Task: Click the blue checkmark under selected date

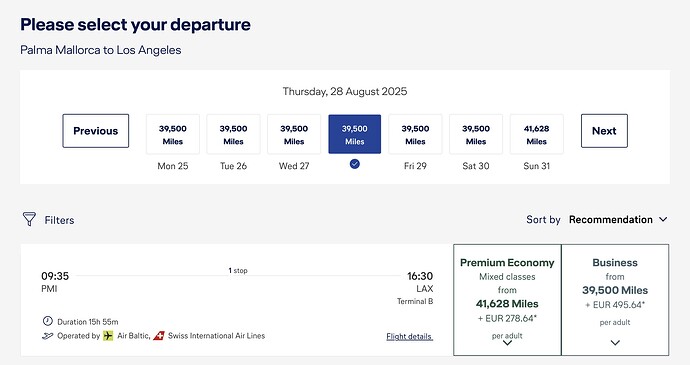Action: pyautogui.click(x=355, y=164)
